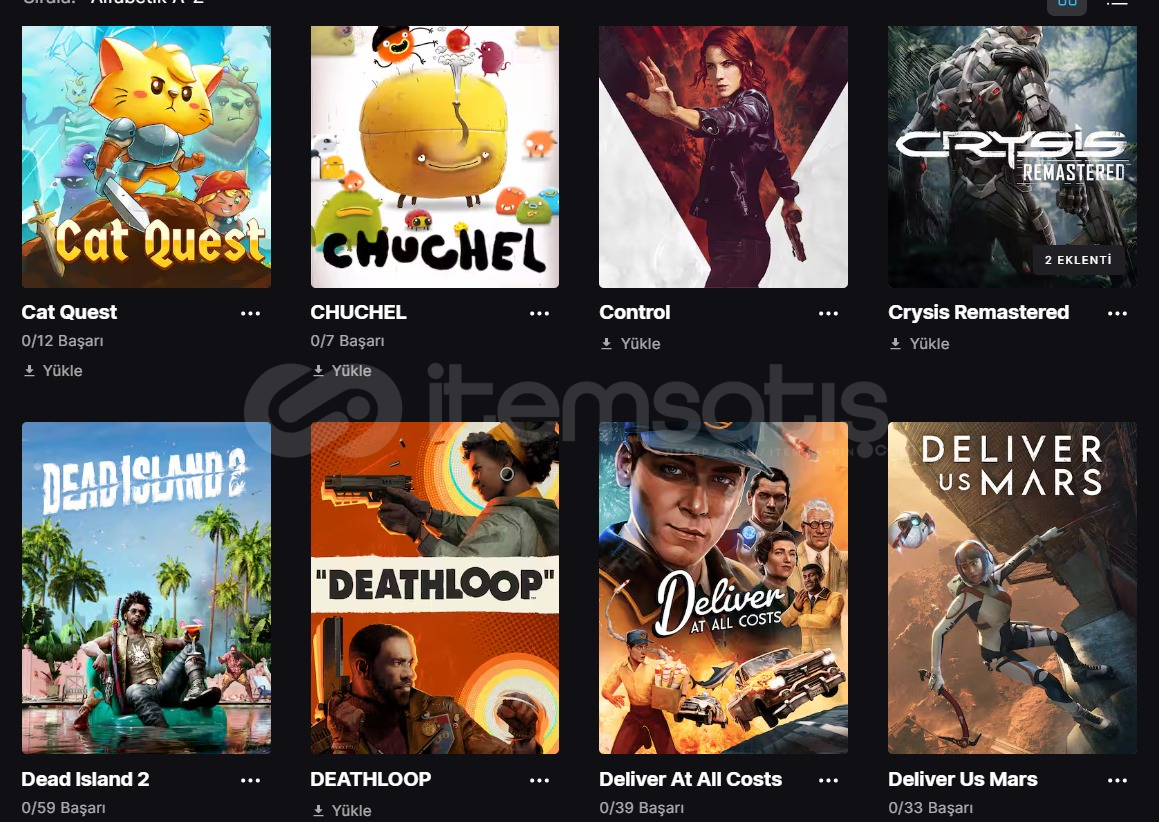The image size is (1159, 822).
Task: Switch to grid view layout
Action: [1067, 4]
